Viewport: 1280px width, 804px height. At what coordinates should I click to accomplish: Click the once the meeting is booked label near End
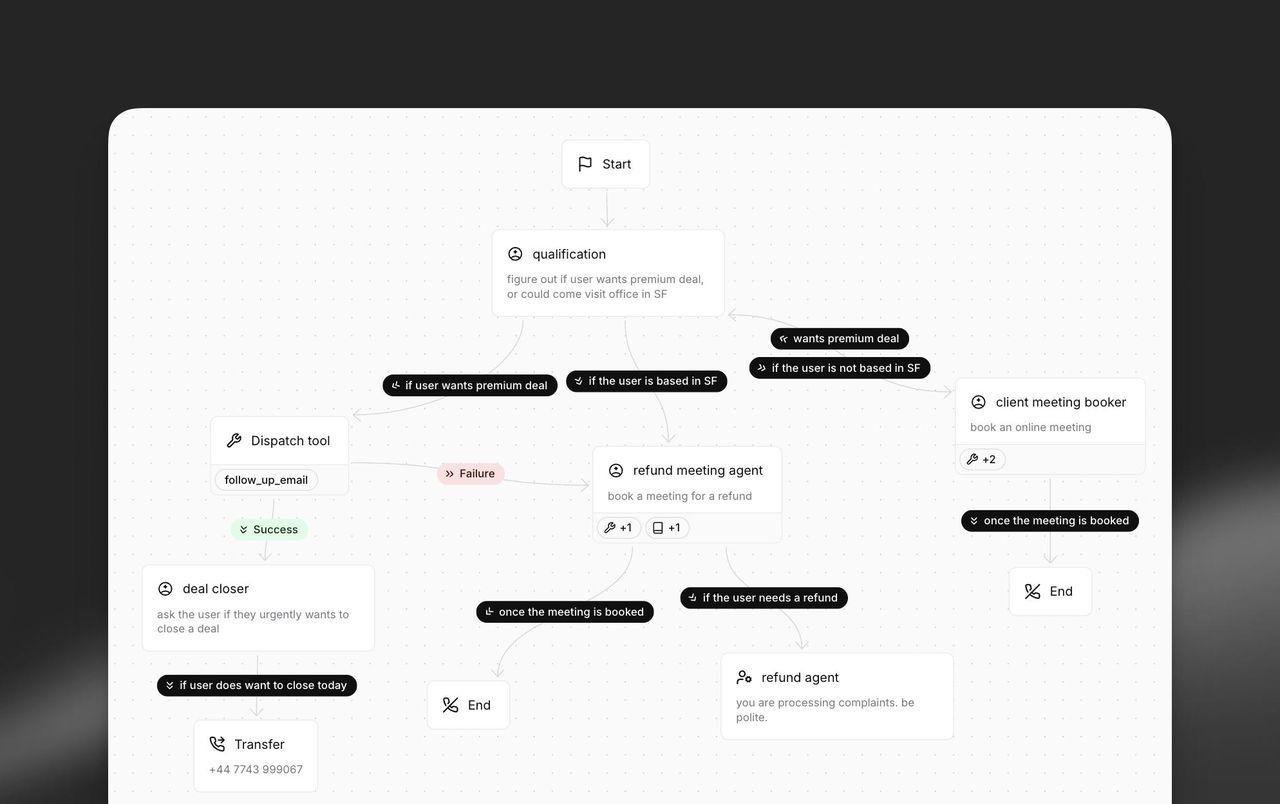(564, 611)
